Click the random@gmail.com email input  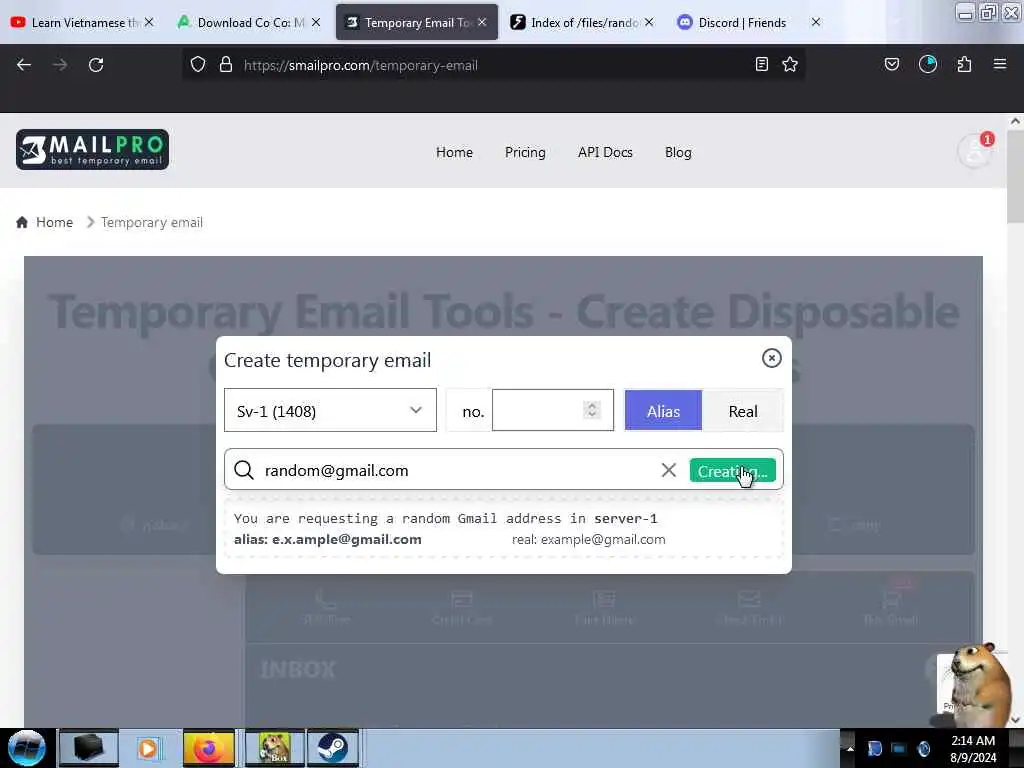click(x=457, y=470)
